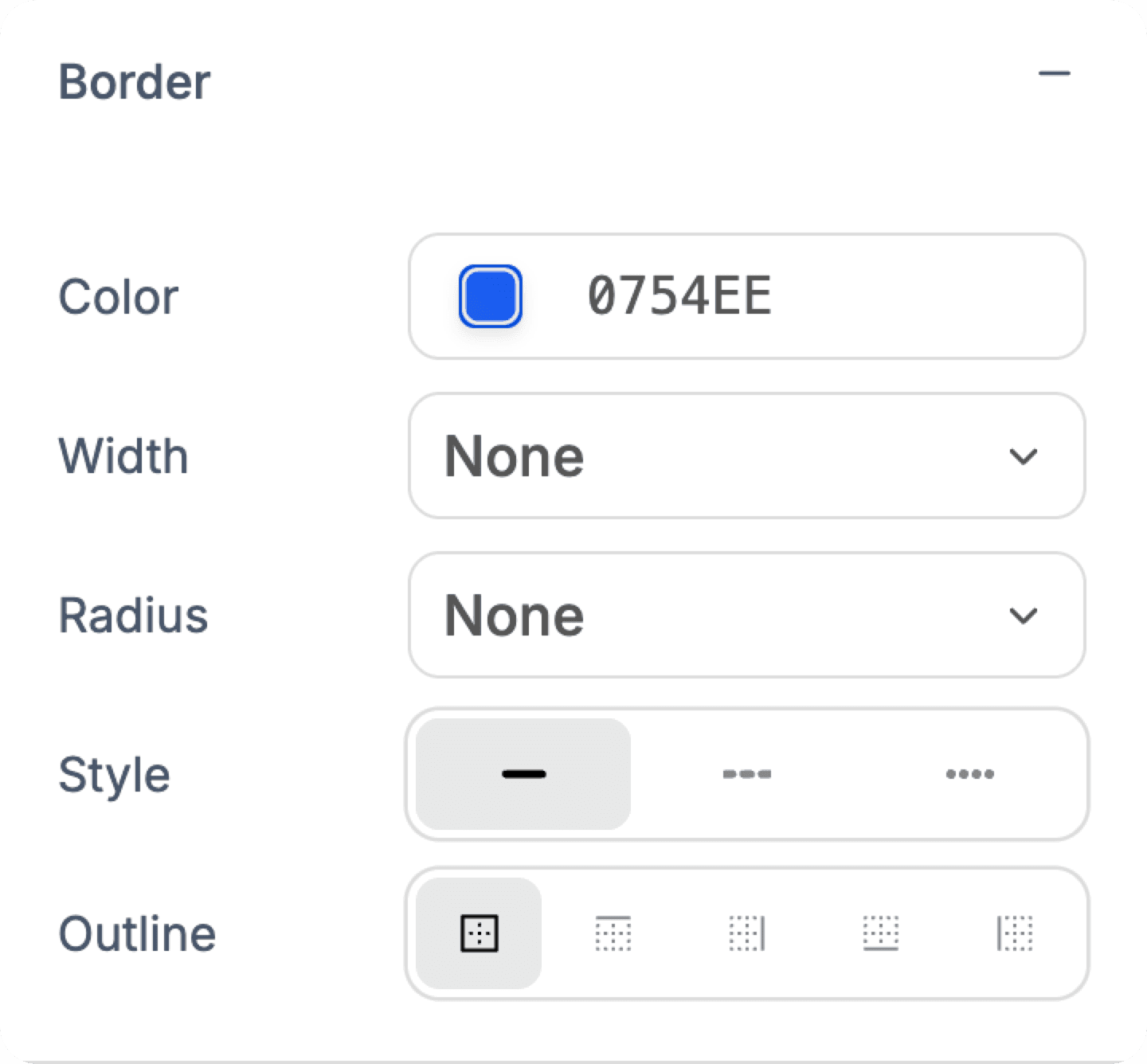This screenshot has width=1147, height=1064.
Task: Toggle the dotted style segment on
Action: tap(970, 773)
